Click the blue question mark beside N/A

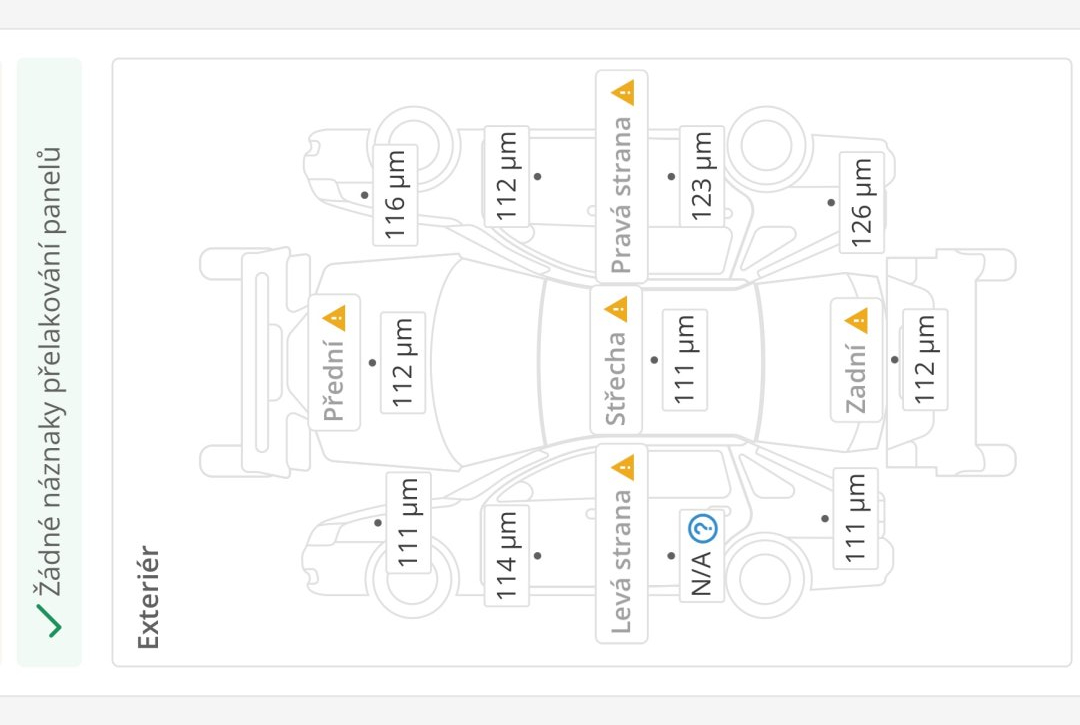(x=702, y=527)
